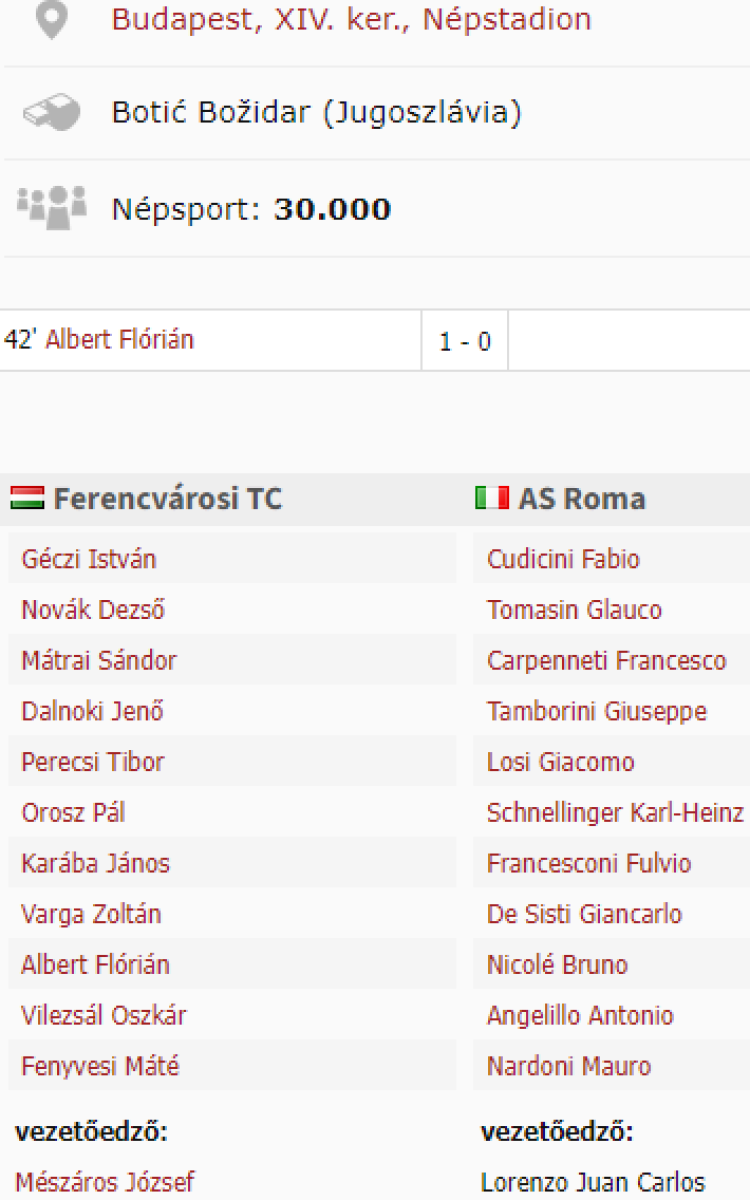Open Cudicini Fabio player page
This screenshot has height=1200, width=750.
[x=563, y=559]
